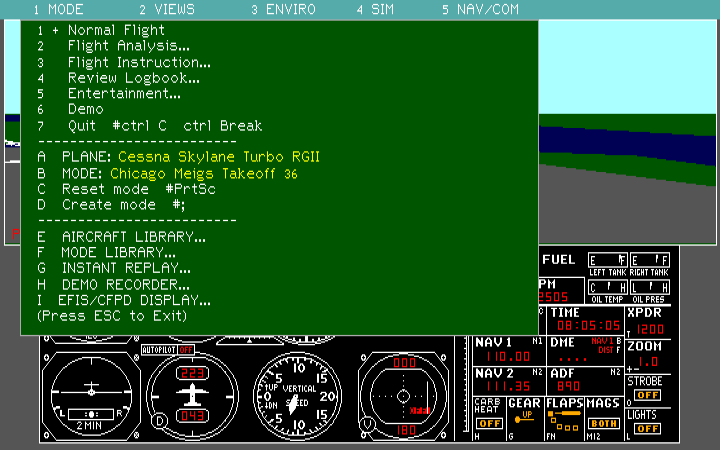Click the turn coordinator 2 MIN gauge
Image resolution: width=720 pixels, height=450 pixels.
click(x=91, y=396)
